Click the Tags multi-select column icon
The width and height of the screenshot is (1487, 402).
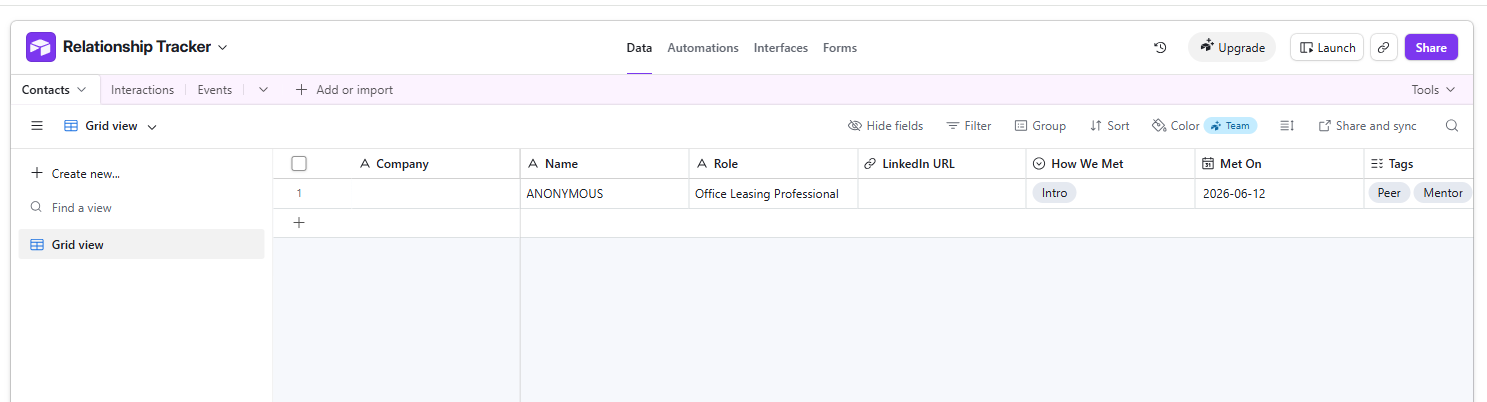[1377, 164]
